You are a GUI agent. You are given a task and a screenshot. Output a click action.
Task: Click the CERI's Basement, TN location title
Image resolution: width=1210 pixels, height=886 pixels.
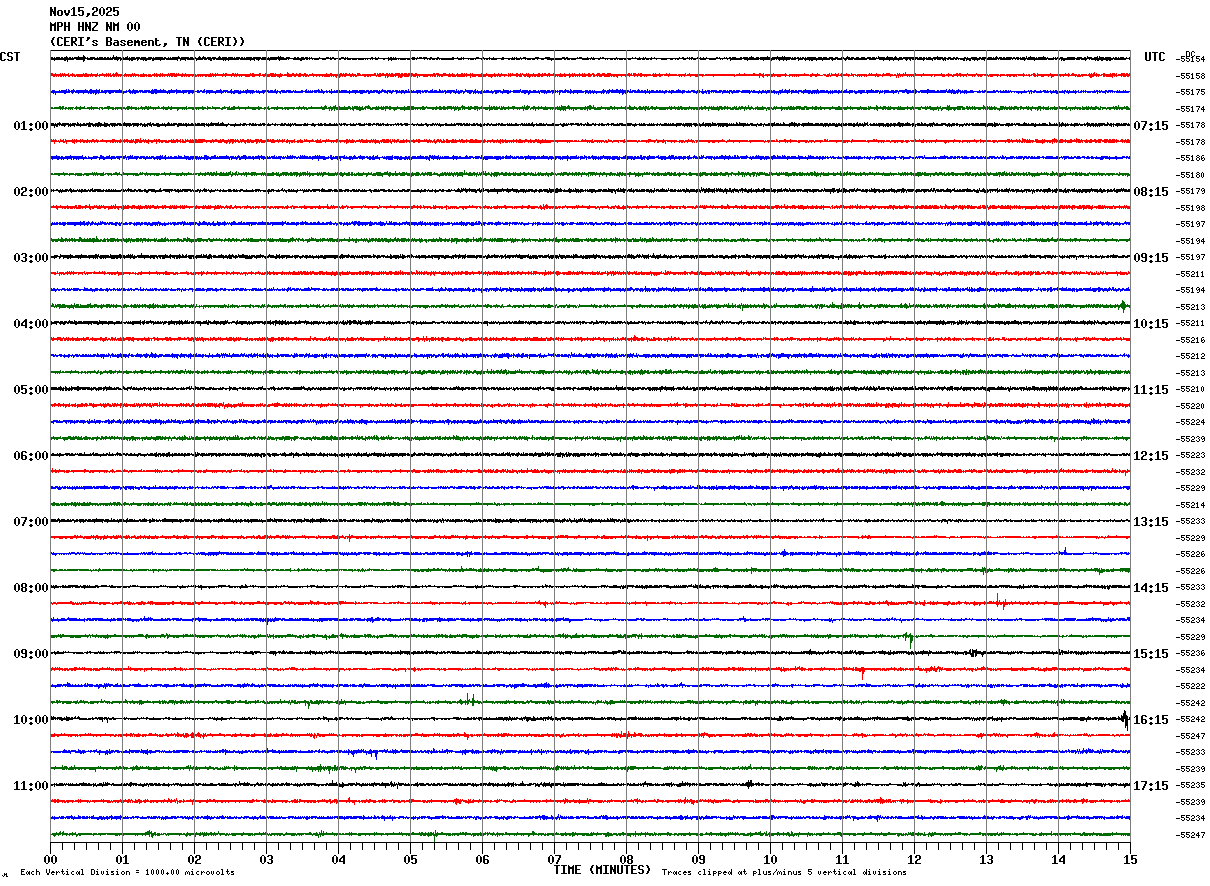coord(147,42)
